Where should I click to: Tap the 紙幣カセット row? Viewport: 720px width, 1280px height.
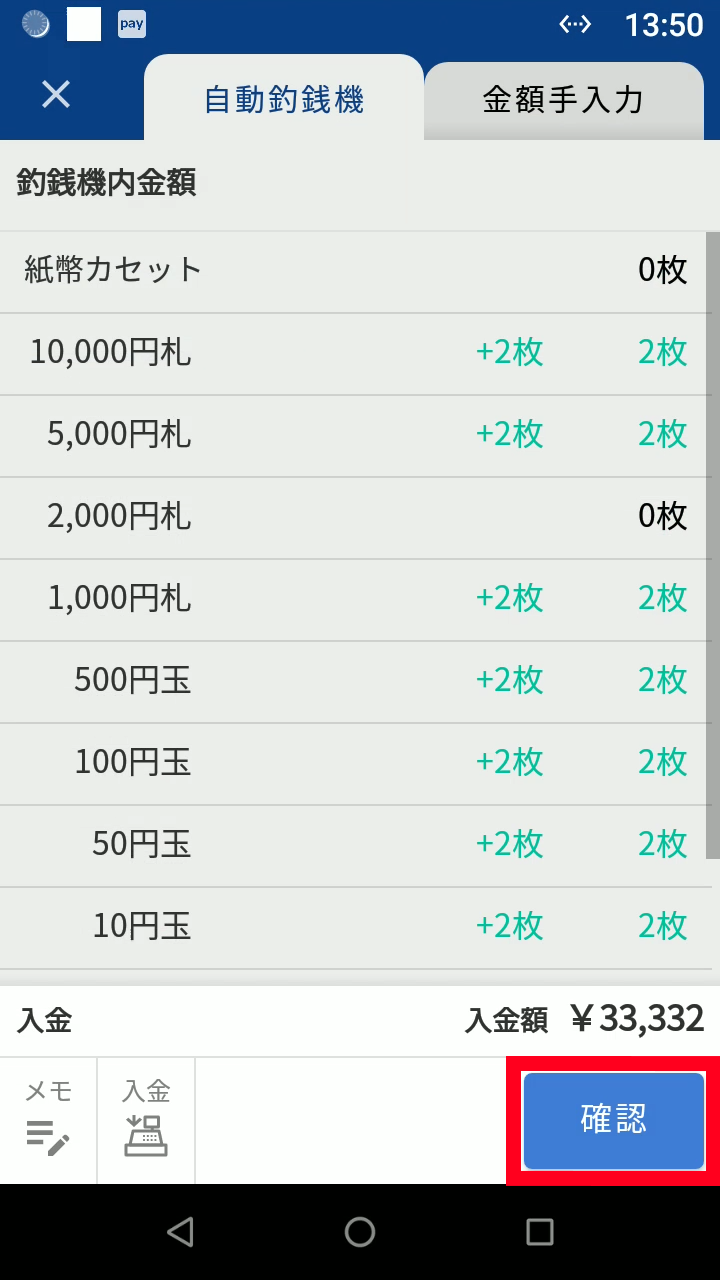tap(355, 271)
